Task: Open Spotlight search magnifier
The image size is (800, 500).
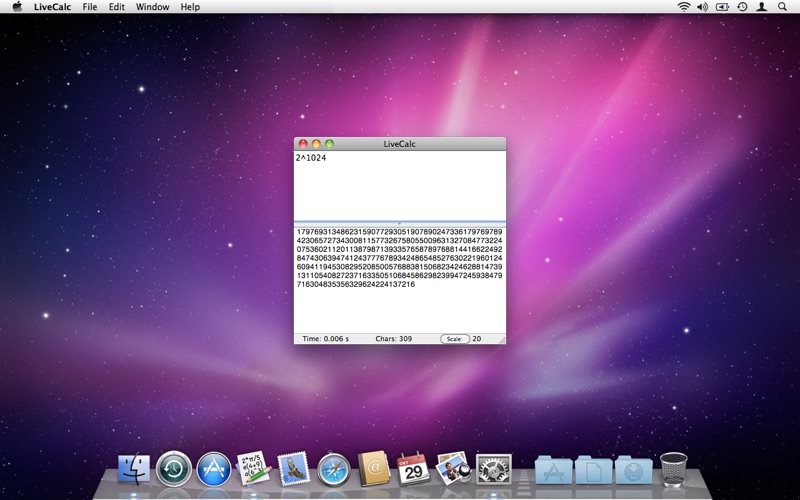Action: (782, 7)
